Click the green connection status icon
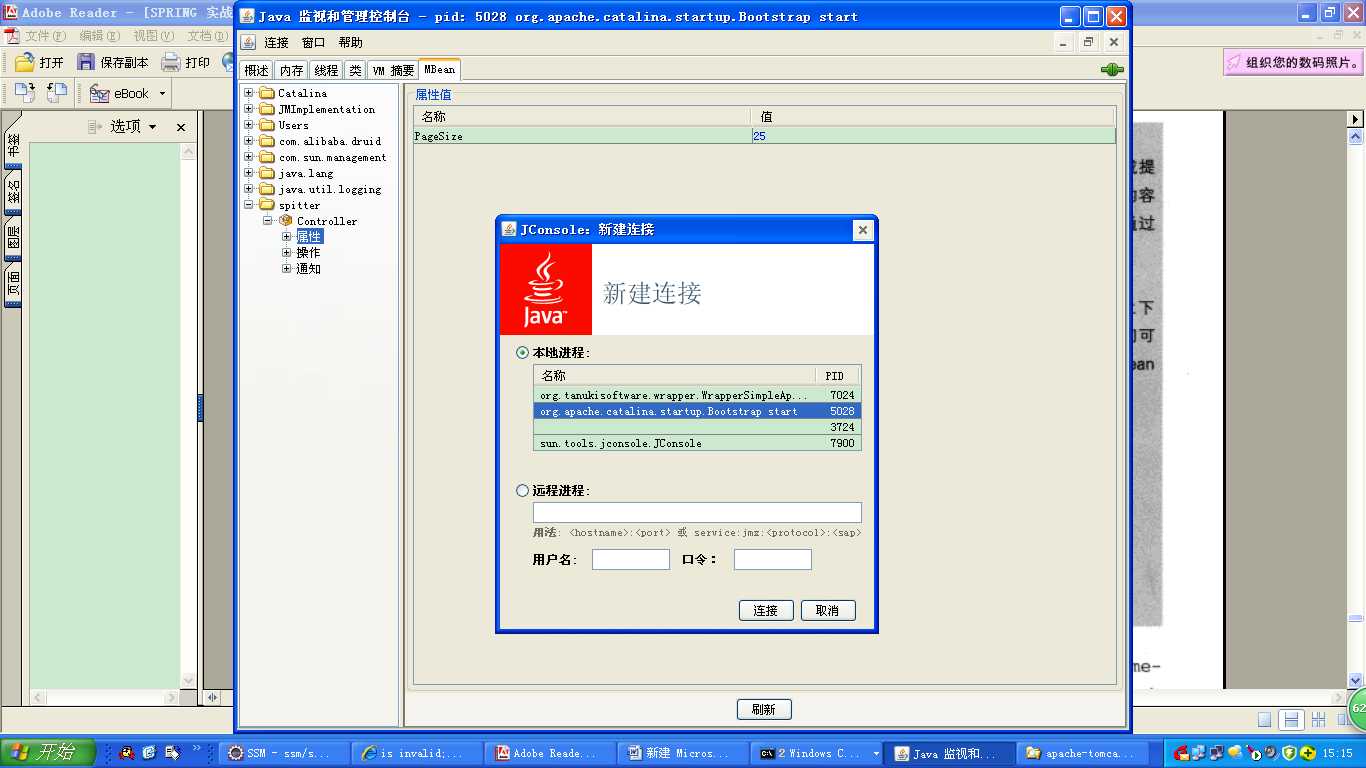This screenshot has height=768, width=1366. coord(1112,70)
